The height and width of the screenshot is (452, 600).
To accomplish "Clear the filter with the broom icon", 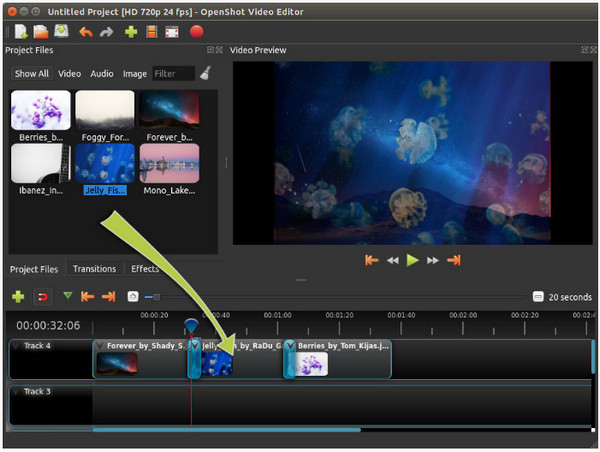I will pyautogui.click(x=205, y=73).
